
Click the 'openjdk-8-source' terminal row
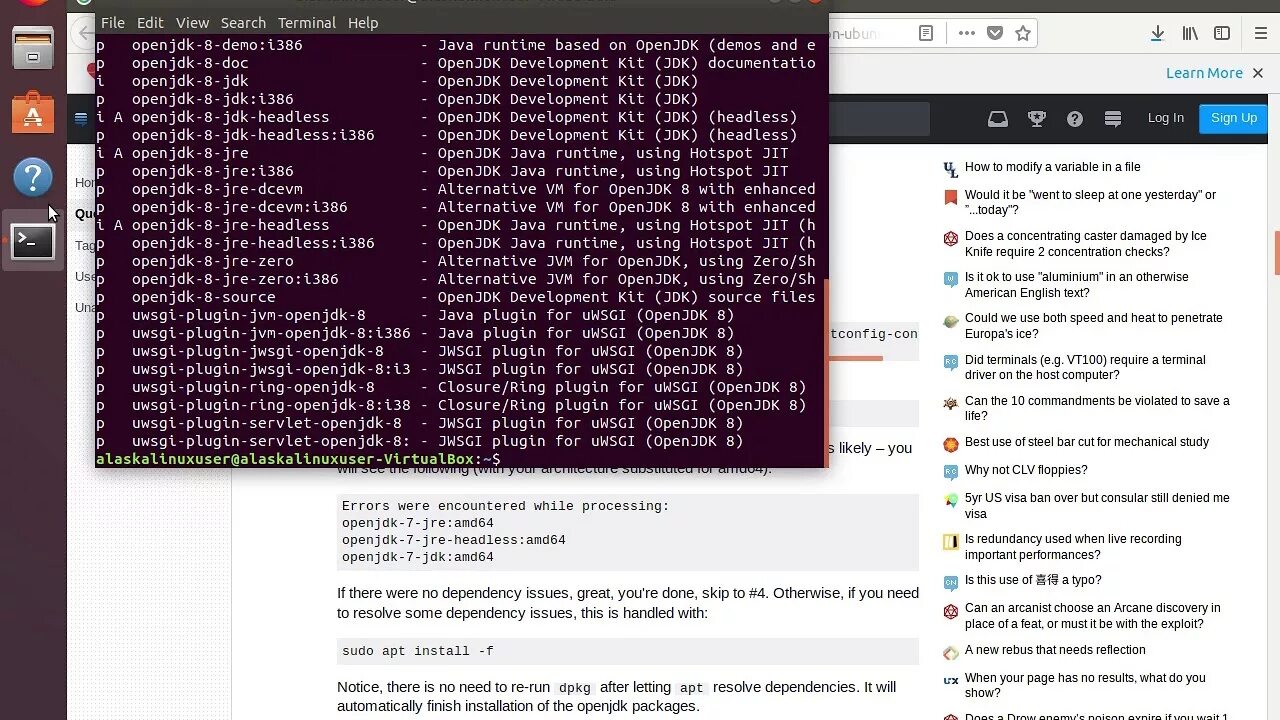(456, 297)
